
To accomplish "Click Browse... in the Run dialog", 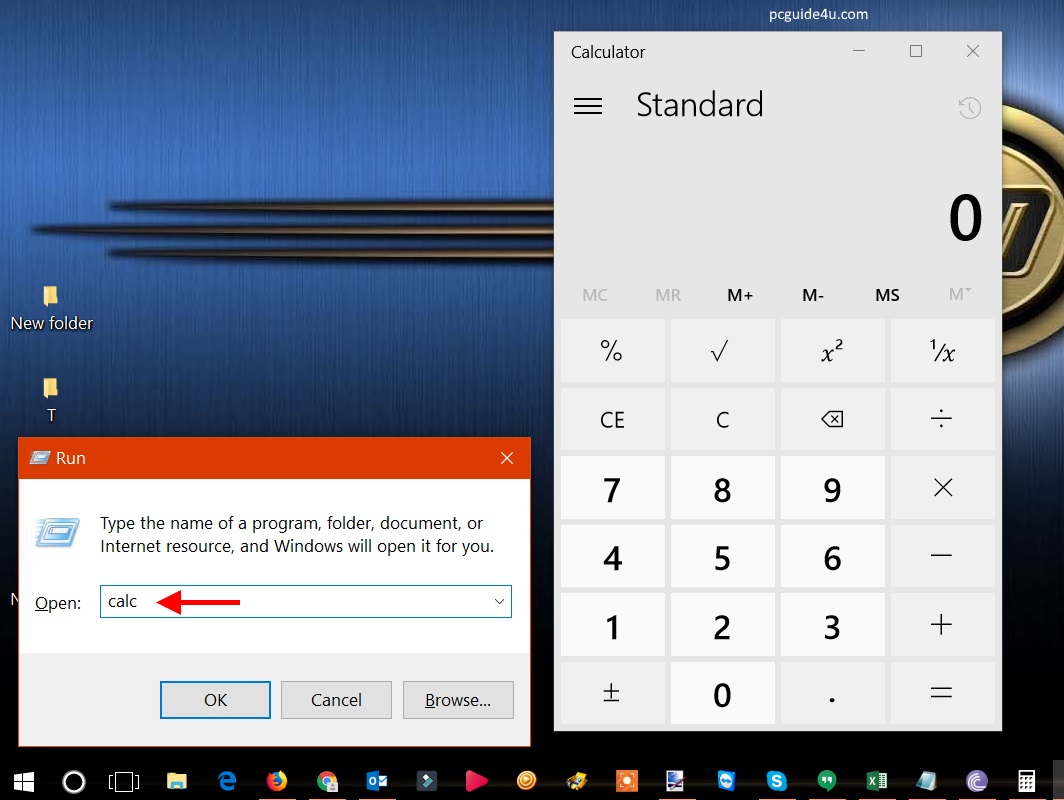I will click(458, 700).
